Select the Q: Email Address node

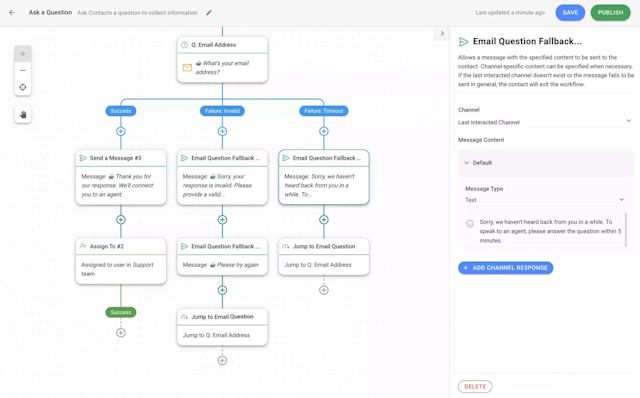point(222,60)
